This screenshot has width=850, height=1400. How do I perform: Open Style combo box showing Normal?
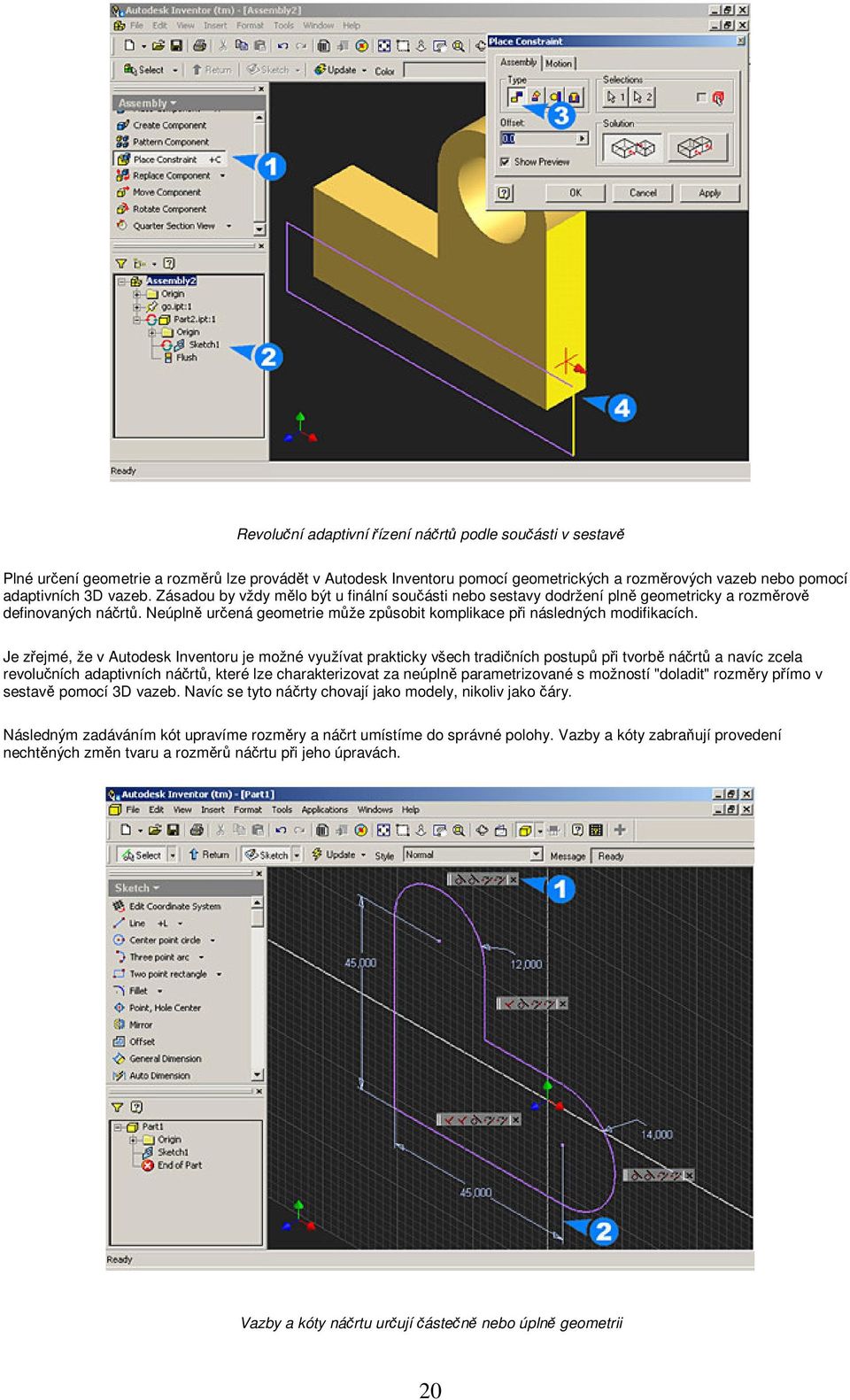(x=474, y=855)
